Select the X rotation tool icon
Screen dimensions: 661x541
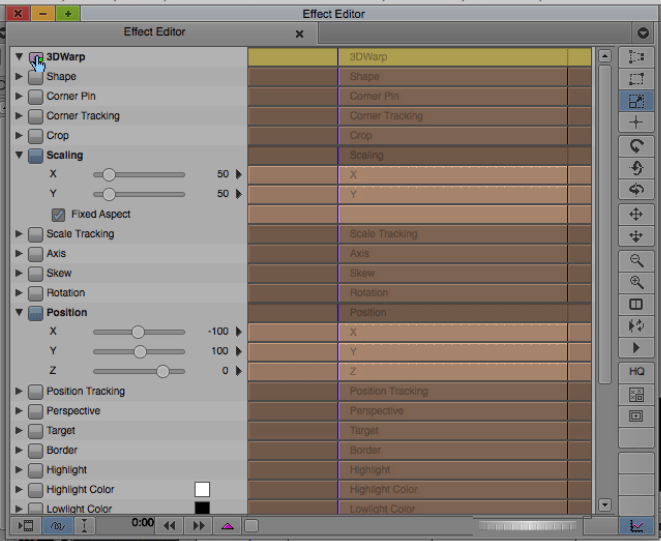[x=636, y=190]
